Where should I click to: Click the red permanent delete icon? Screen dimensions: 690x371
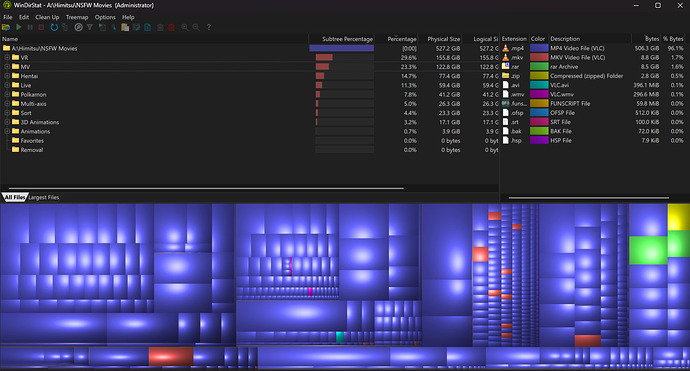pyautogui.click(x=172, y=27)
